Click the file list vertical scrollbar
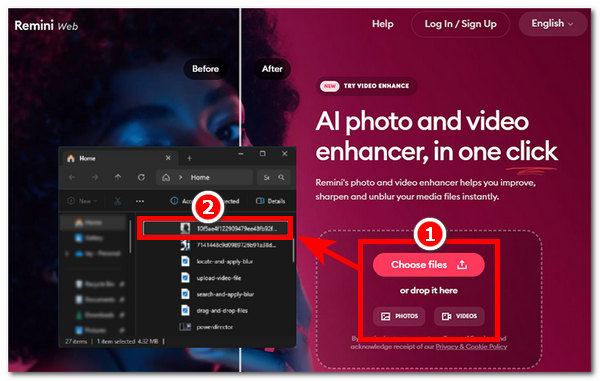Image resolution: width=600 pixels, height=381 pixels. pos(293,249)
